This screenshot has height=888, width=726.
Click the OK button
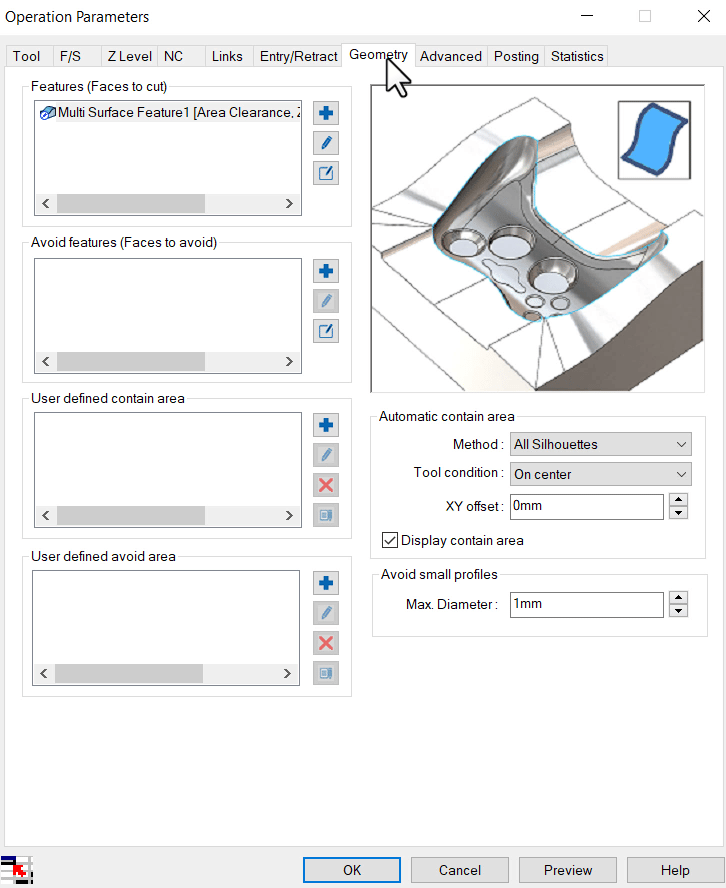coord(351,870)
